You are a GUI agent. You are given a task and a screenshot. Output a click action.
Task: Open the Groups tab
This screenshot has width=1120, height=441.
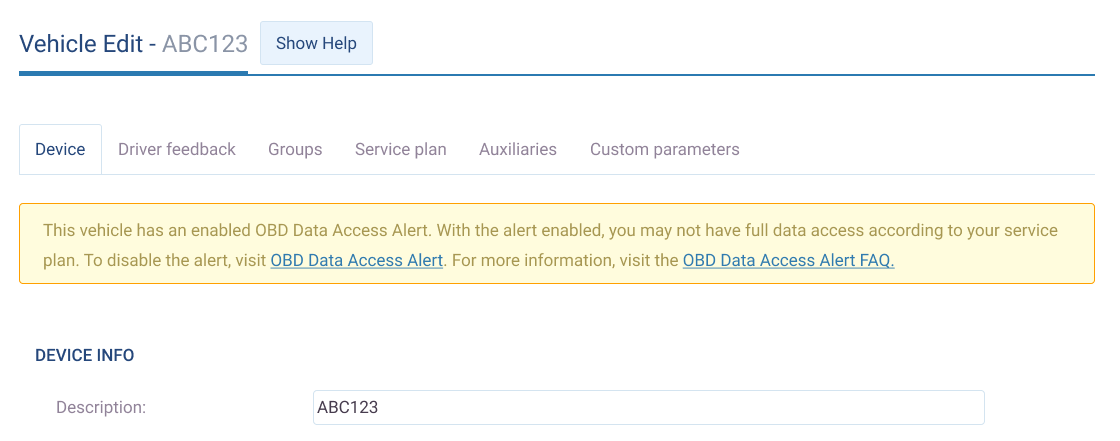pyautogui.click(x=295, y=149)
